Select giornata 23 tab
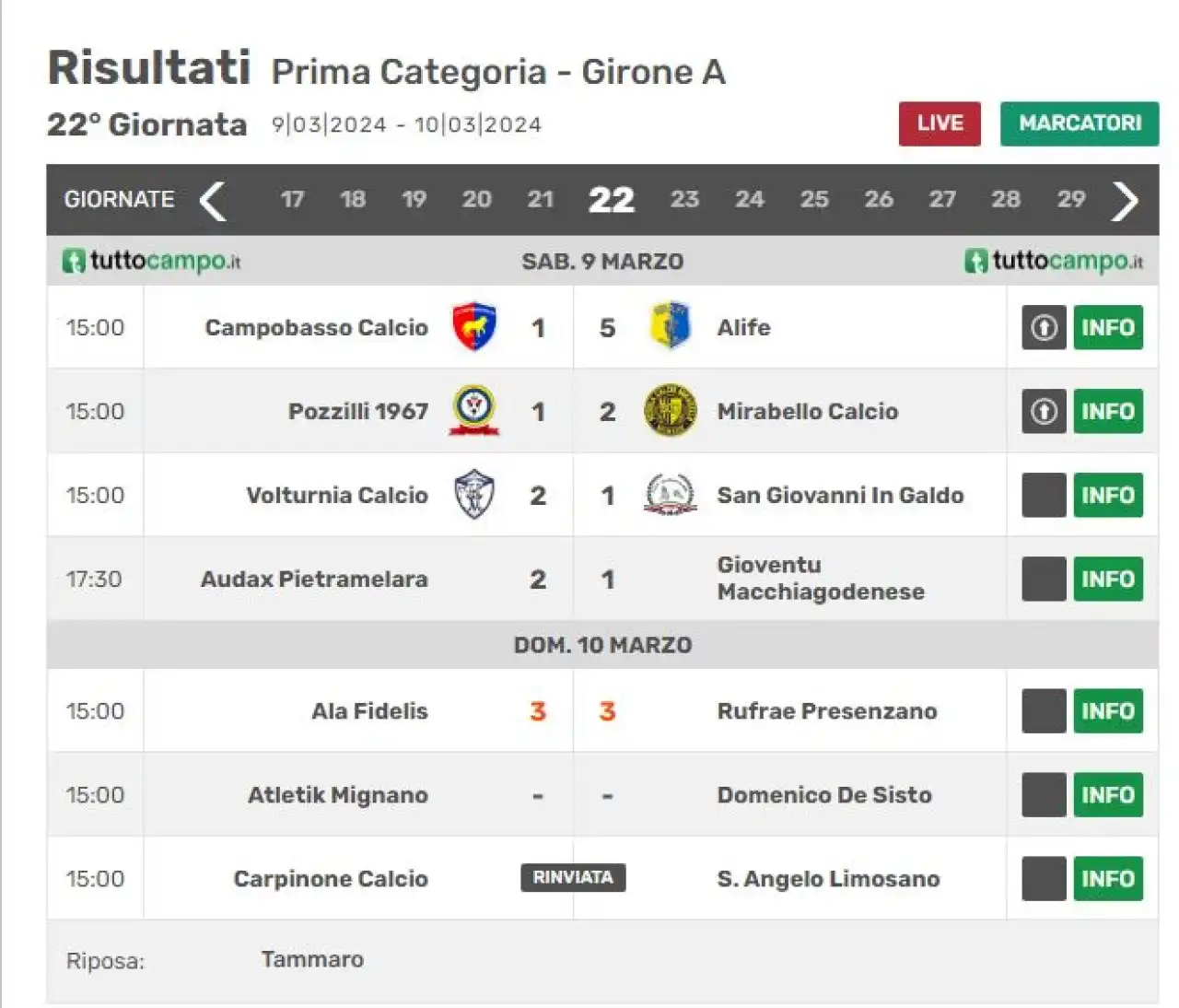This screenshot has height=1008, width=1179. pos(684,199)
